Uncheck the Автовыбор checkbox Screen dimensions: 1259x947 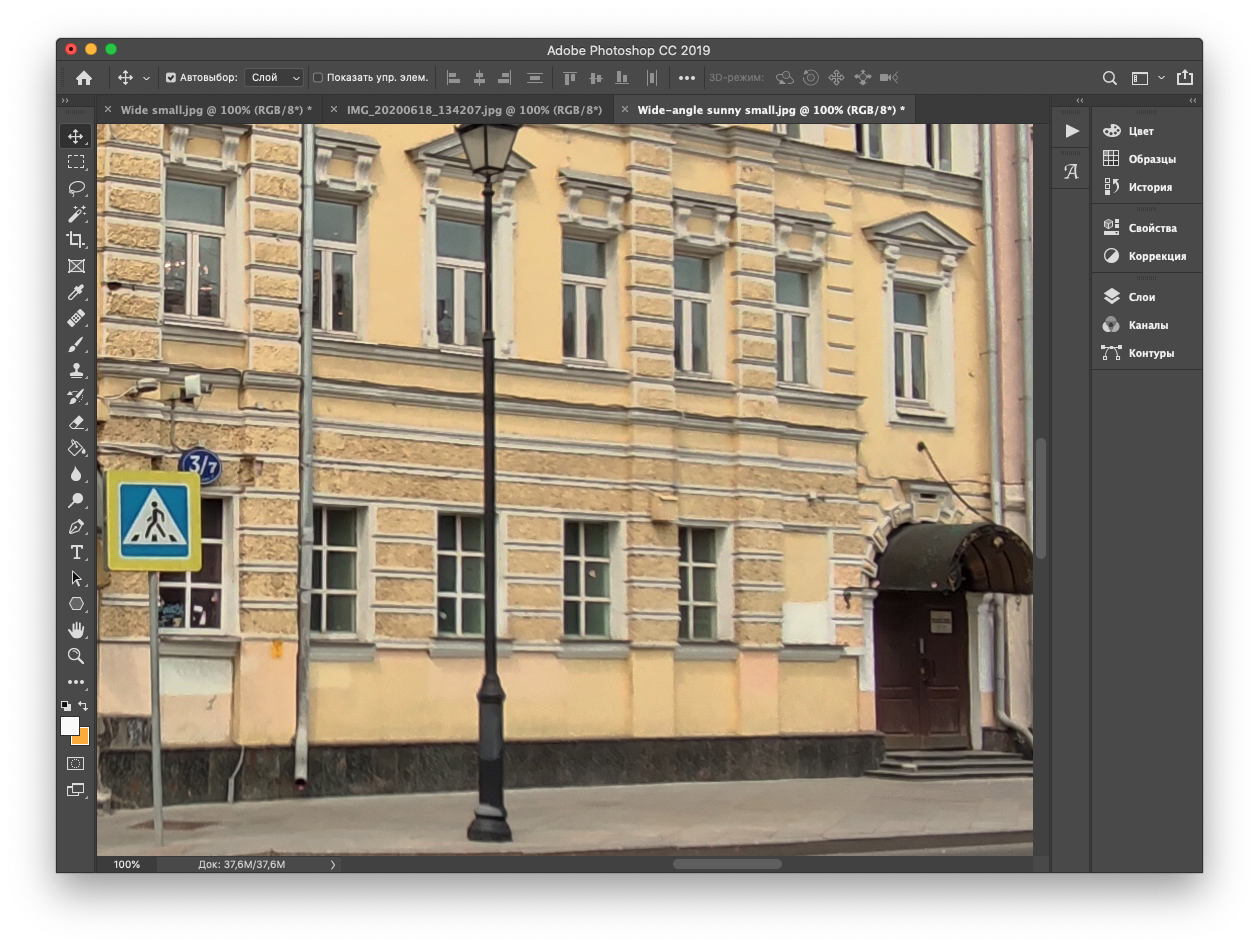tap(171, 78)
